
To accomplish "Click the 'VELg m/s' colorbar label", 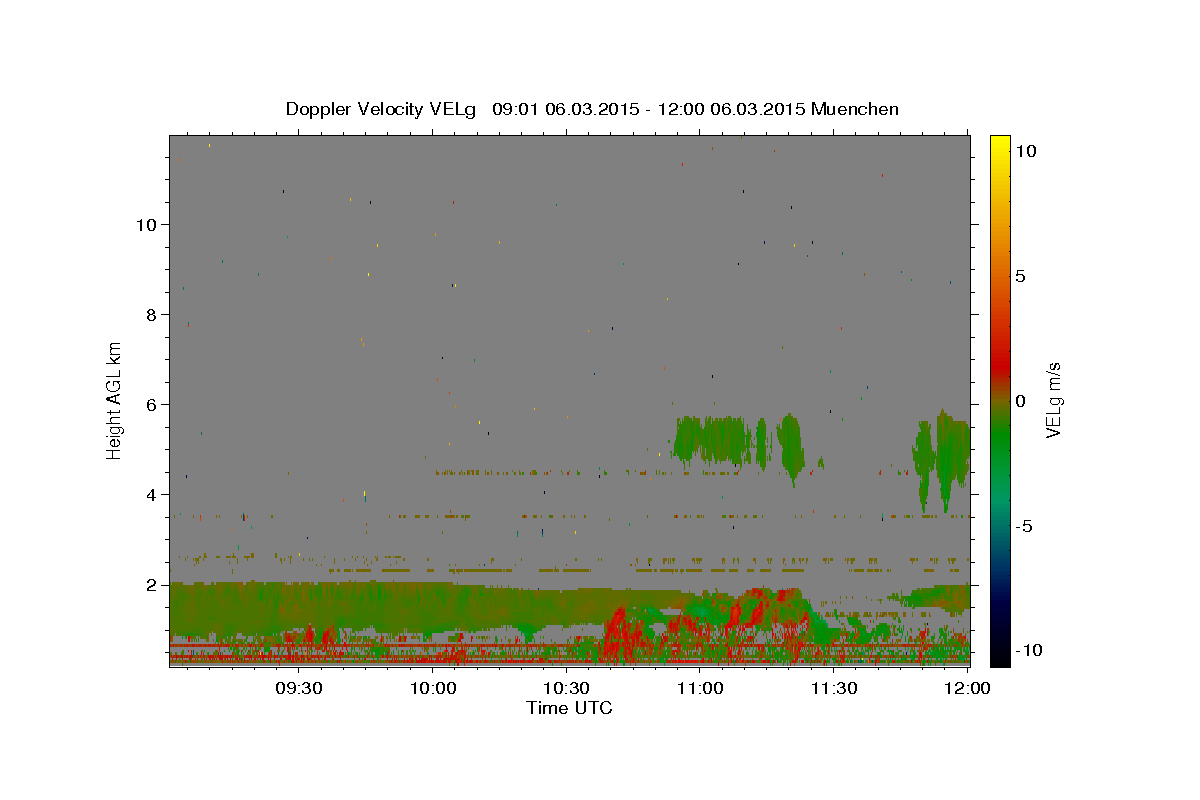I will point(1053,399).
